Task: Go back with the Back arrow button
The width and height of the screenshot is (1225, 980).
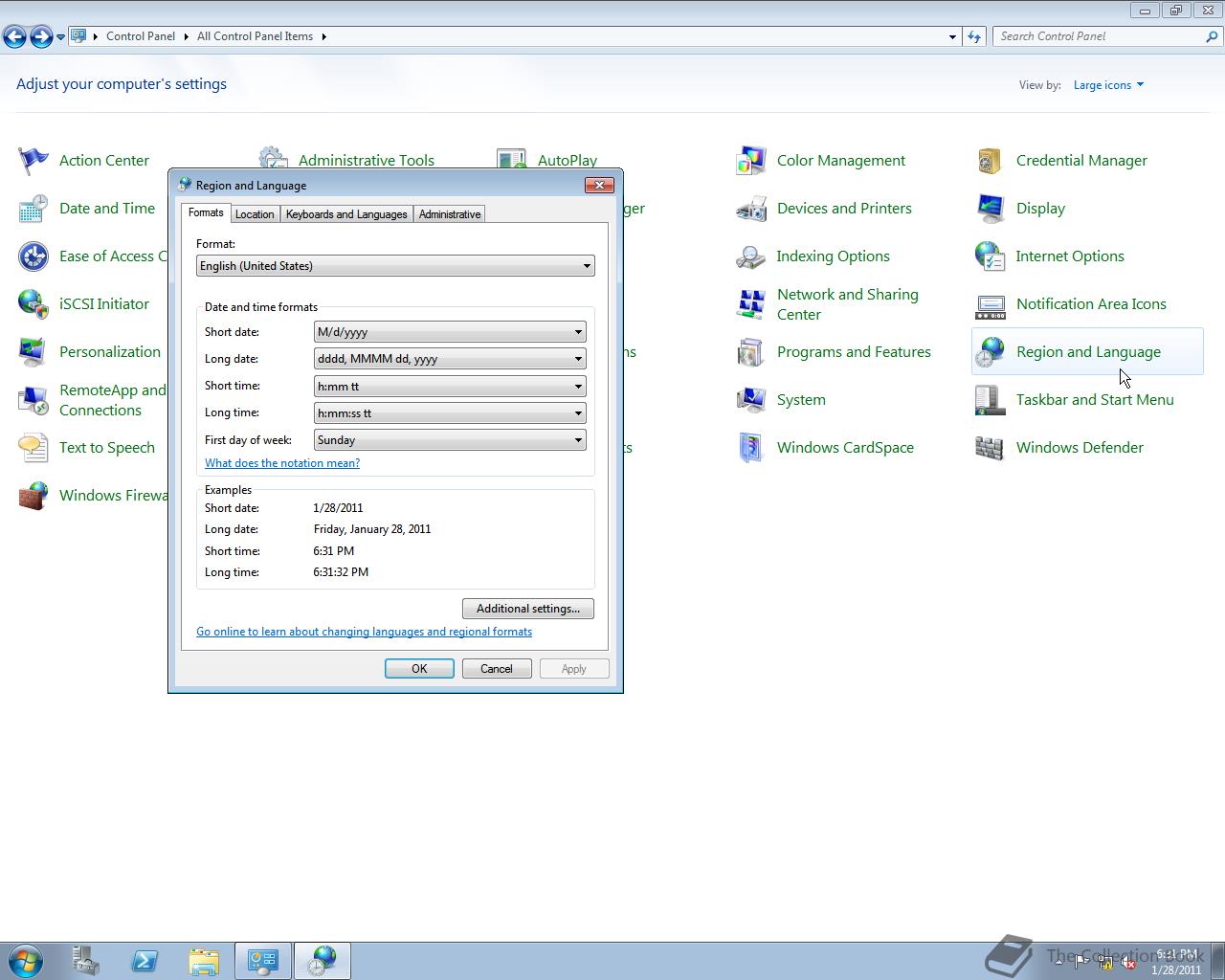Action: [14, 37]
